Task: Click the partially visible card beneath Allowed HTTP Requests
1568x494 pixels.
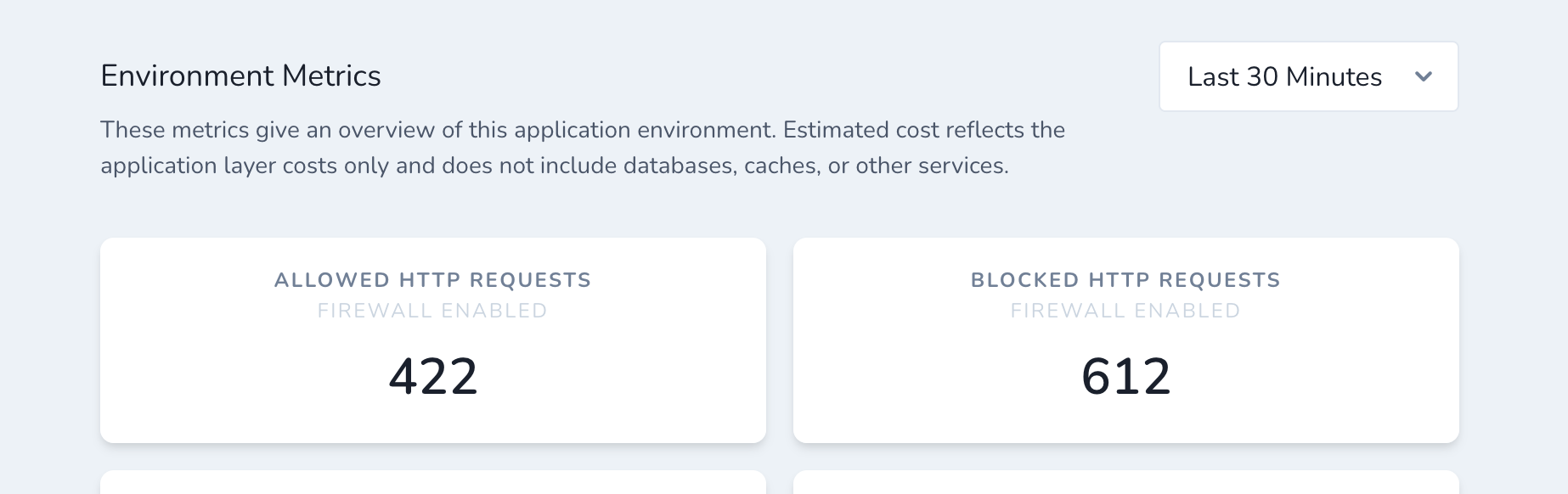Action: pyautogui.click(x=433, y=483)
